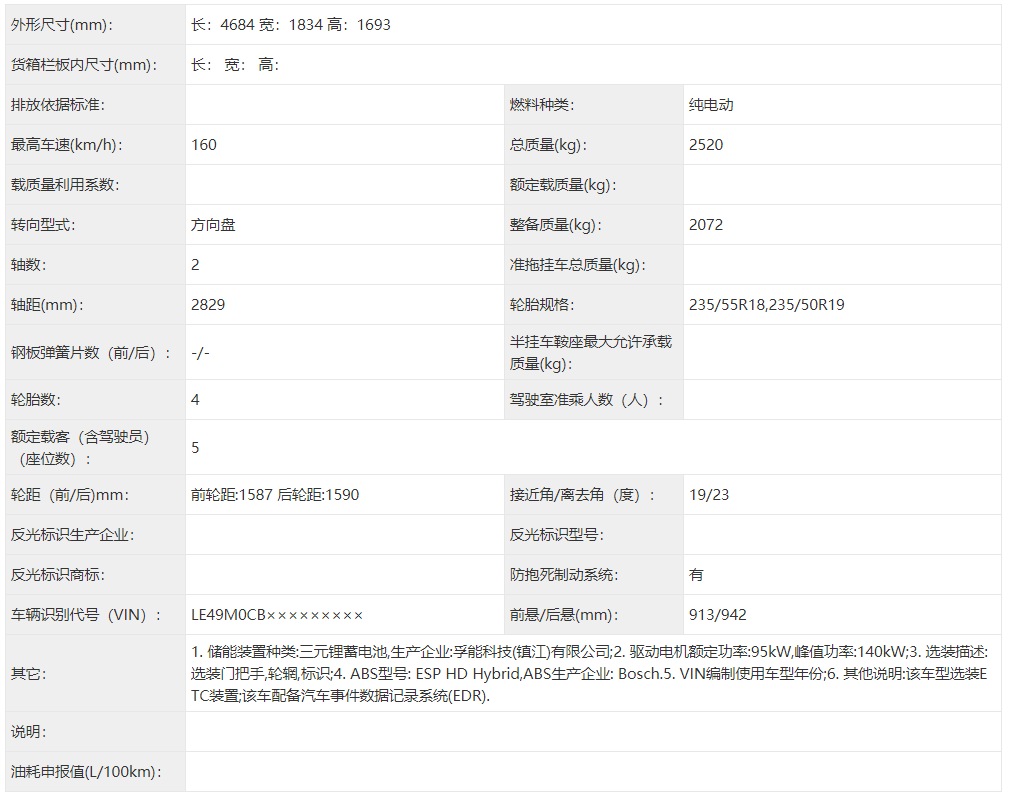Click the curb weight value 2072
This screenshot has width=1011, height=808.
[x=706, y=225]
